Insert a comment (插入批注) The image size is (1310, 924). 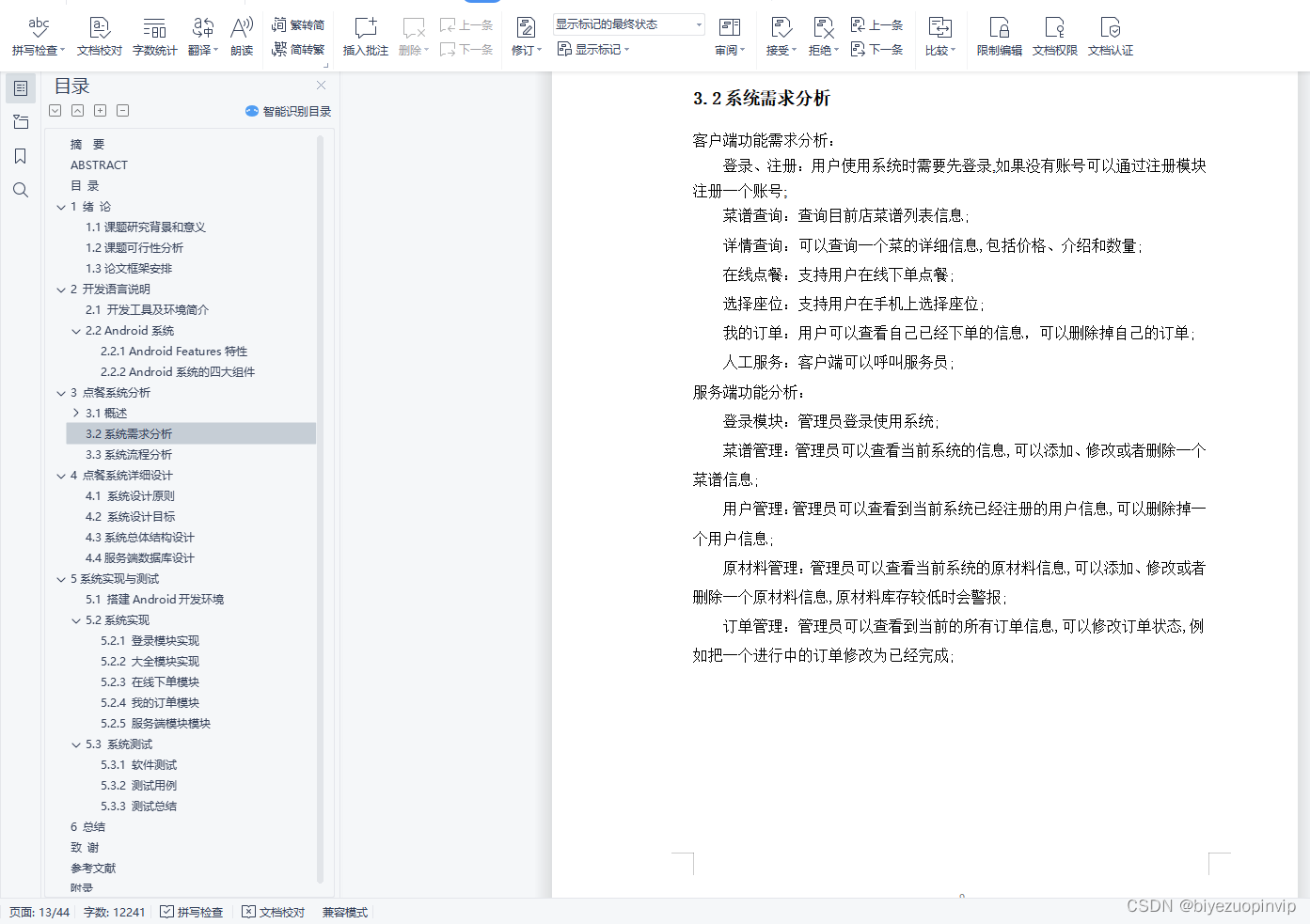point(365,36)
